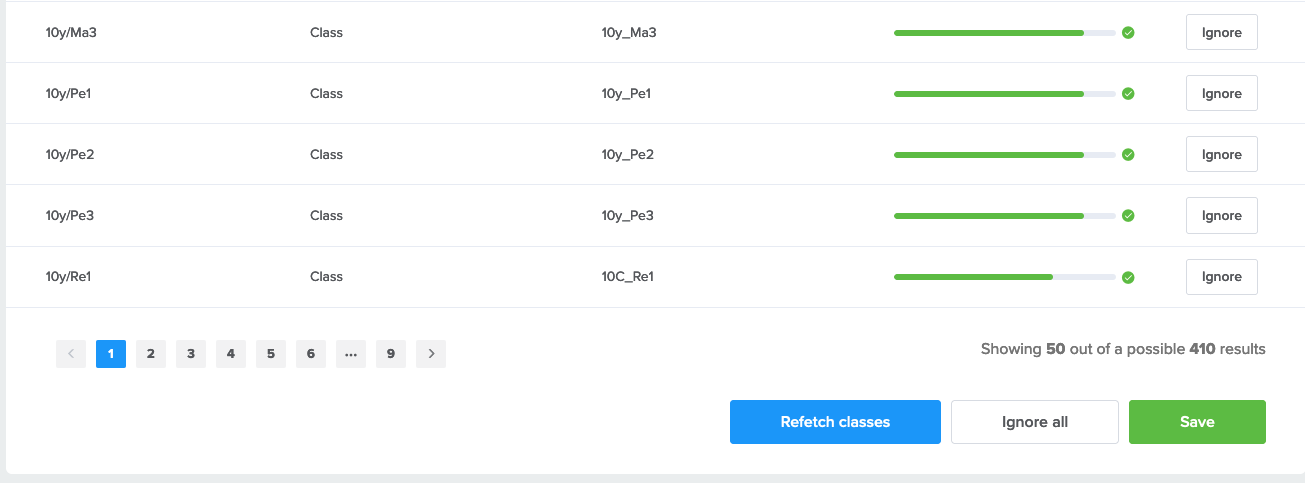Go to previous page with left chevron
The width and height of the screenshot is (1305, 483).
click(x=71, y=354)
